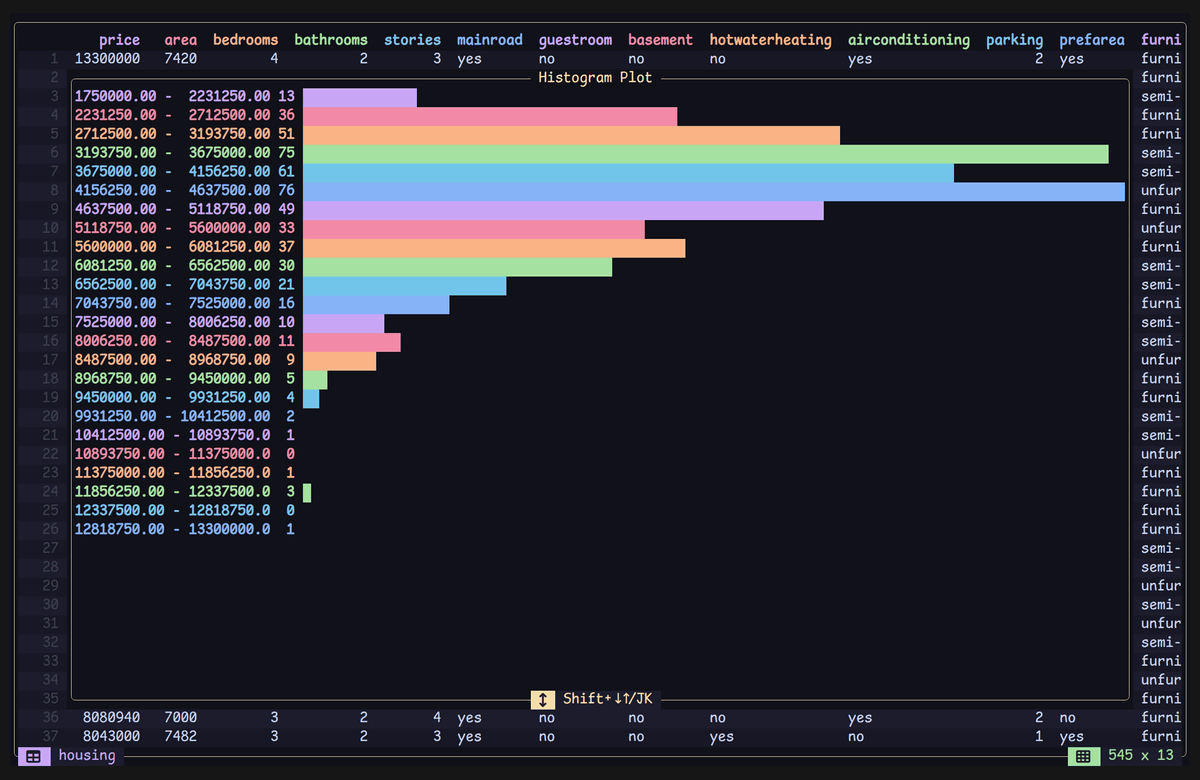
Task: Click the bin label 2231250.00 - 2712500.00
Action: pyautogui.click(x=173, y=116)
